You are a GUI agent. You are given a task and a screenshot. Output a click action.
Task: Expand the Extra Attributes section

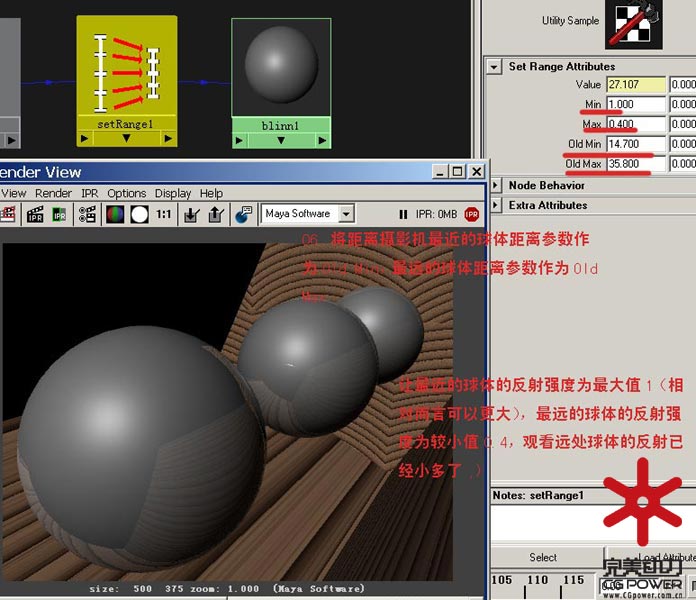tap(496, 205)
